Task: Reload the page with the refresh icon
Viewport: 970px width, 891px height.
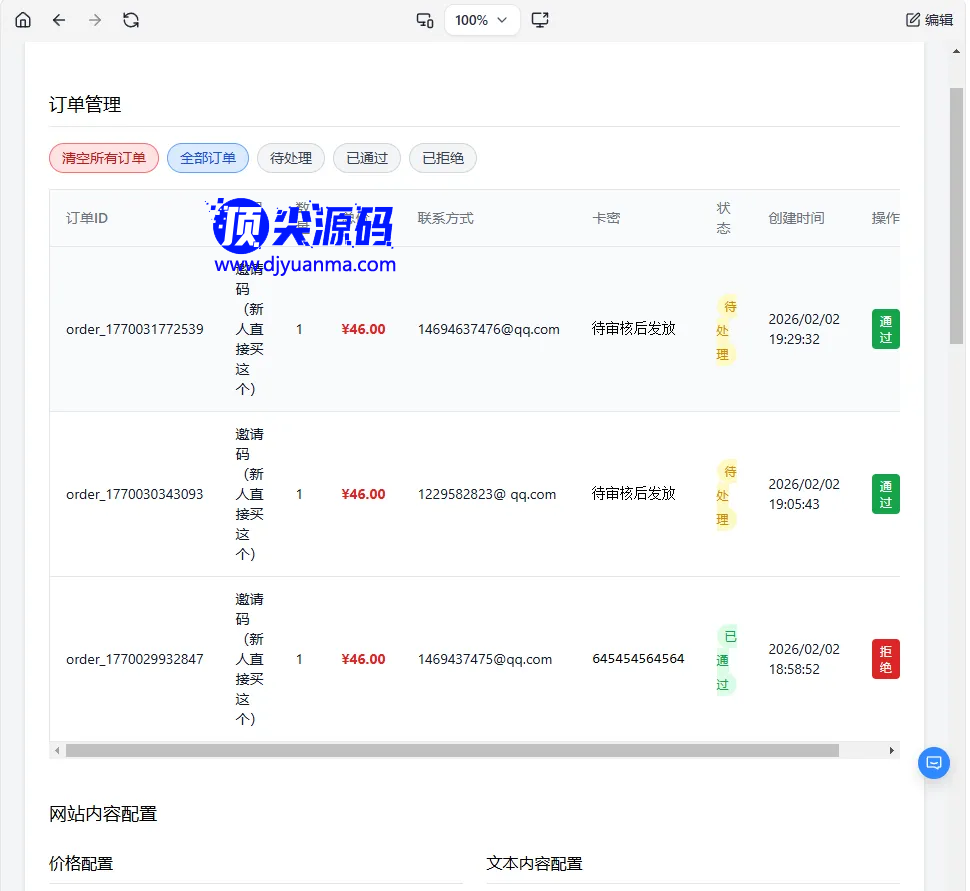Action: 131,20
